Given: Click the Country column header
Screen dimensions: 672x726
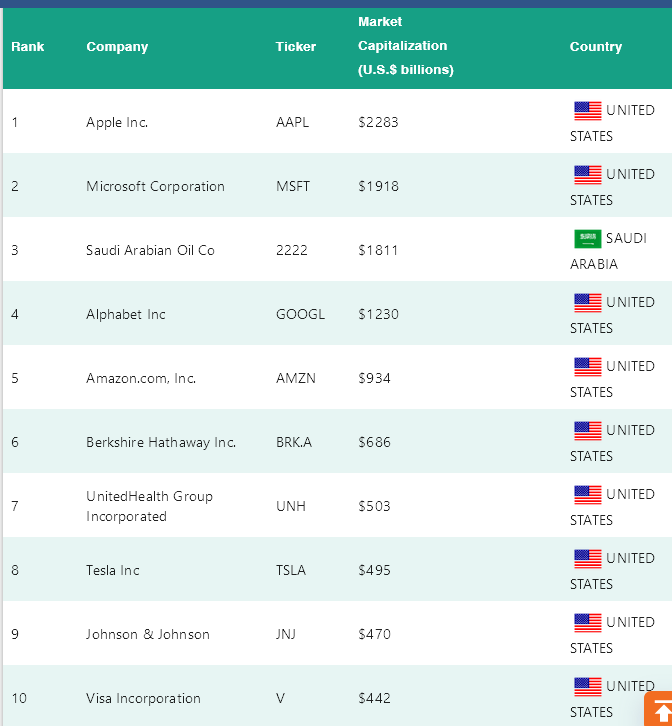Looking at the screenshot, I should point(596,47).
